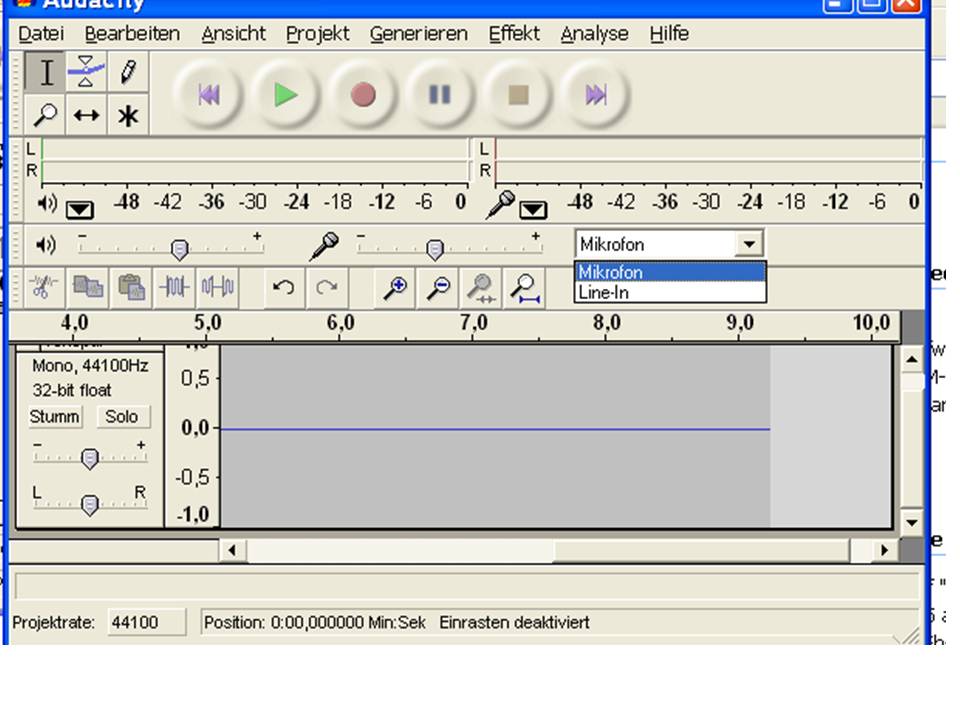The width and height of the screenshot is (960, 720).
Task: Open the Ansicht menu
Action: point(233,34)
